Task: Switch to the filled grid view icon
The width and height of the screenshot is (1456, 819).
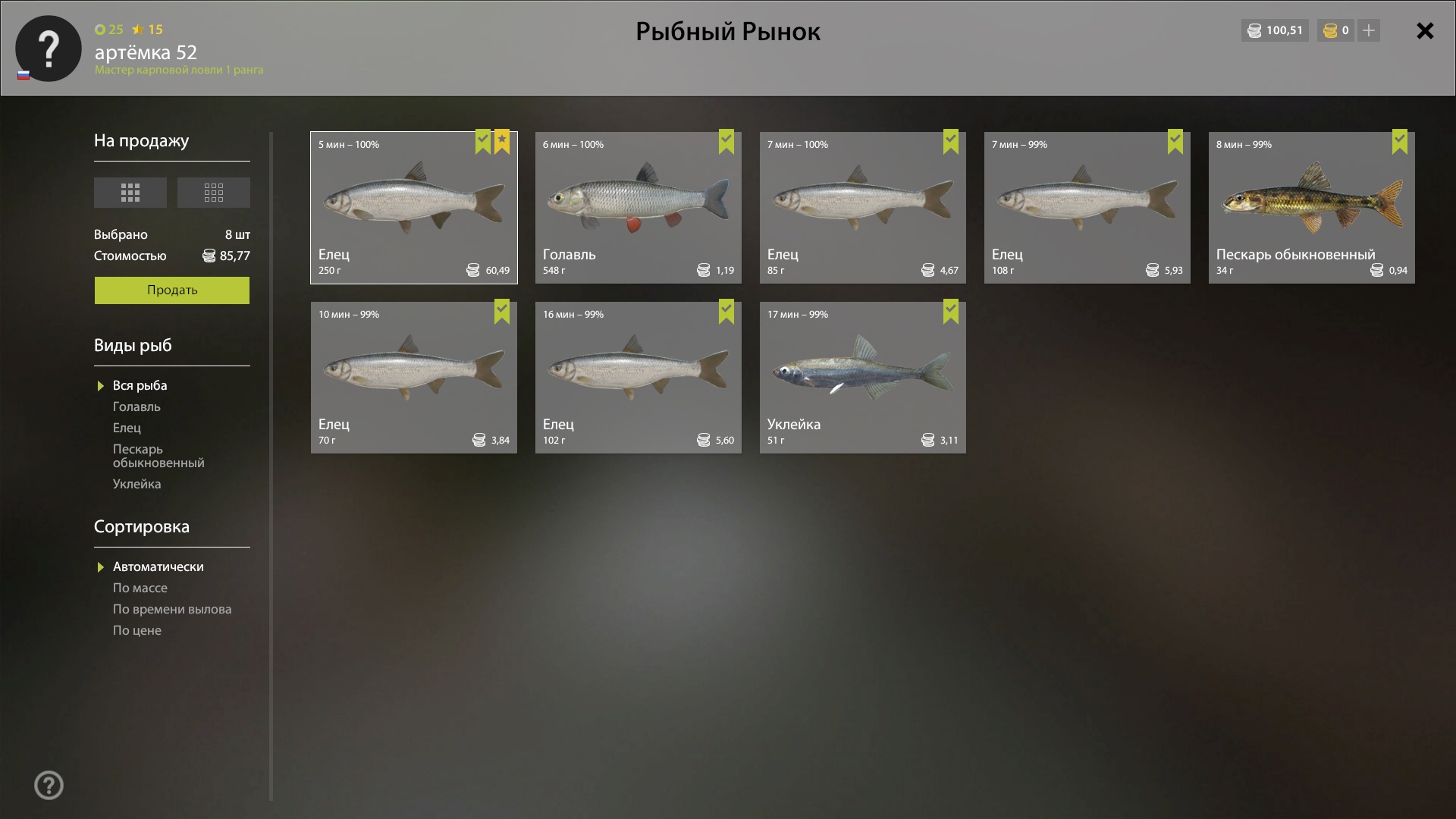Action: [130, 193]
